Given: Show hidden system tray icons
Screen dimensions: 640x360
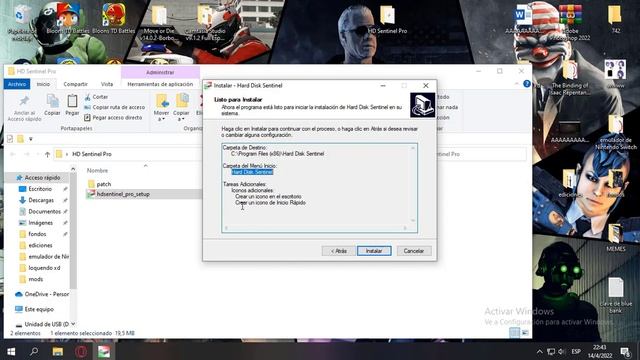Looking at the screenshot, I should 539,351.
